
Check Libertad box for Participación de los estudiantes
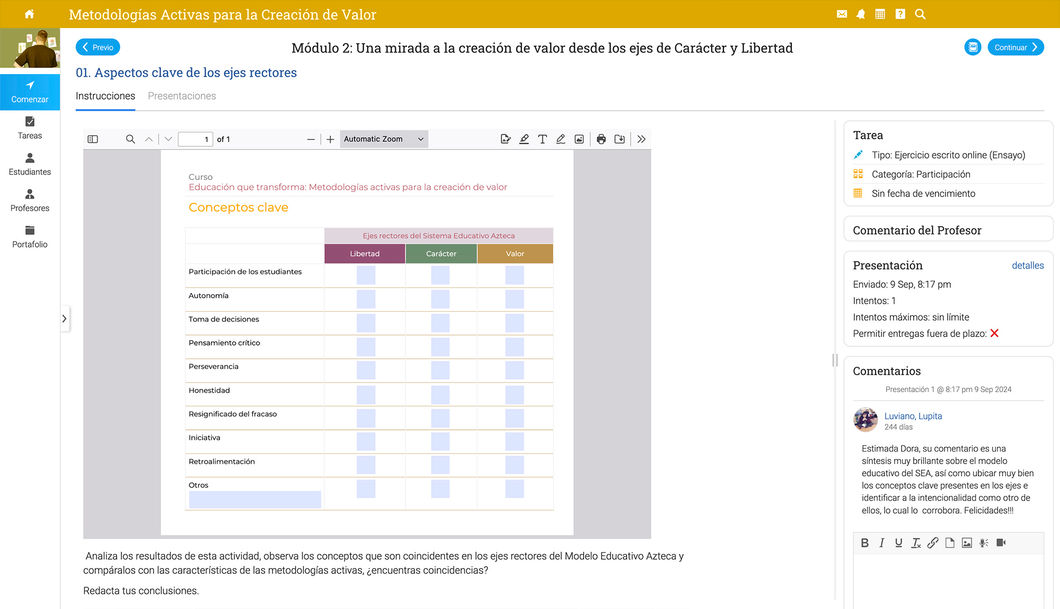366,275
